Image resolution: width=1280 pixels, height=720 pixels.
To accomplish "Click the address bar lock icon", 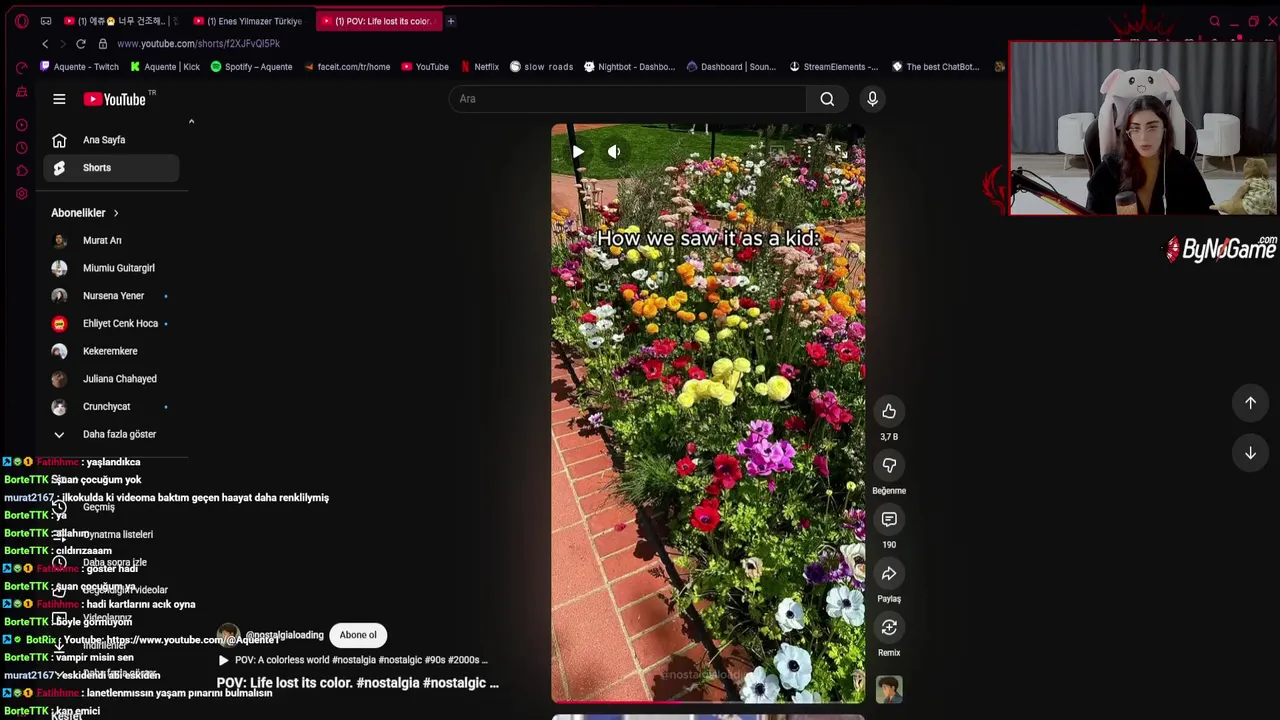I will (102, 44).
